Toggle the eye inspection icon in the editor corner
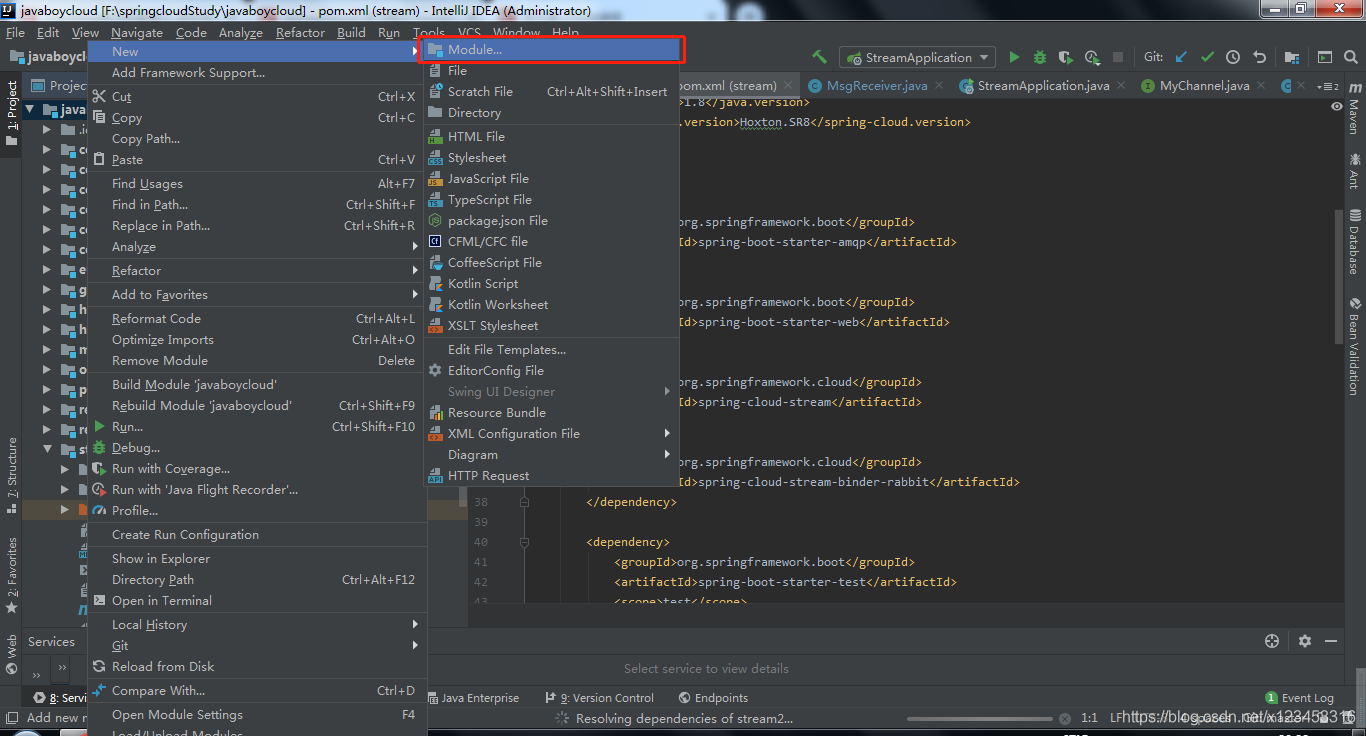Screen dimensions: 1366x736 click(x=1337, y=105)
